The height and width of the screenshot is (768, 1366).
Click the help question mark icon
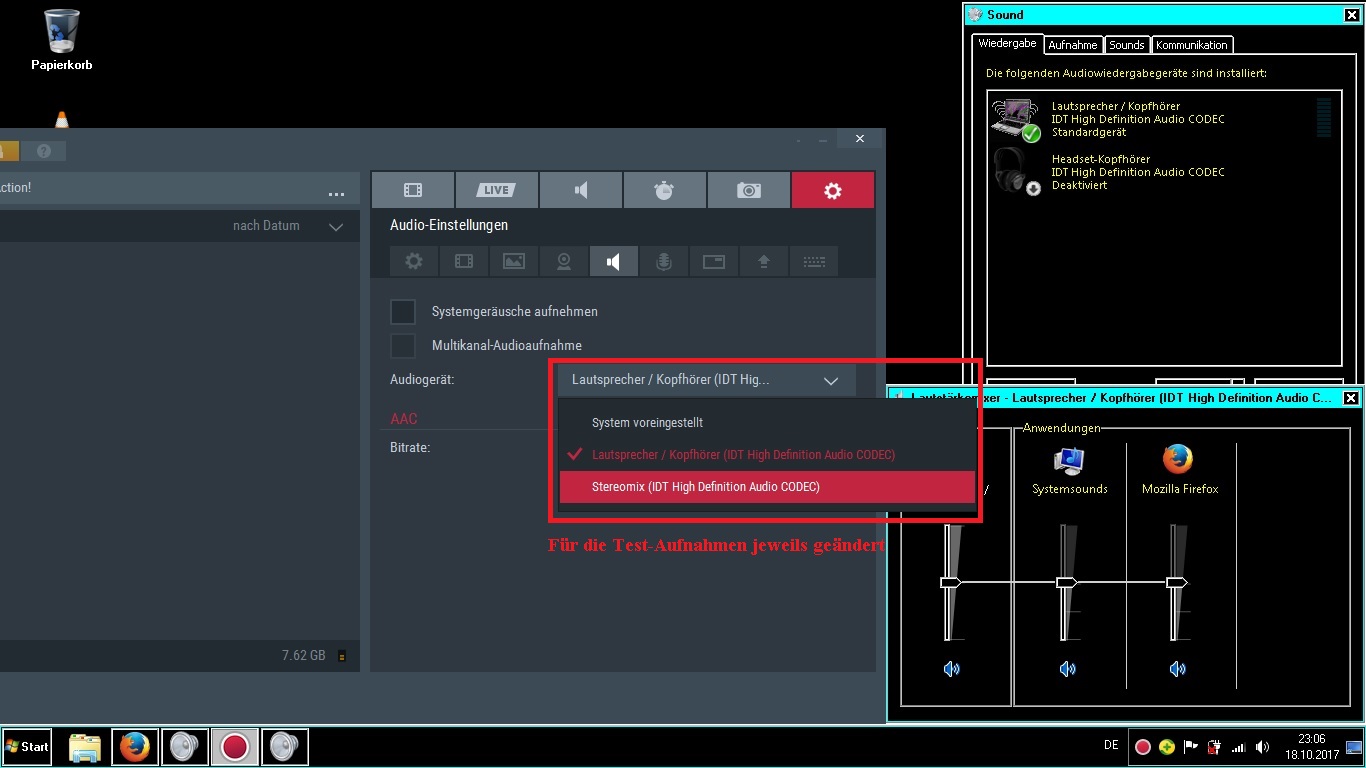coord(44,151)
